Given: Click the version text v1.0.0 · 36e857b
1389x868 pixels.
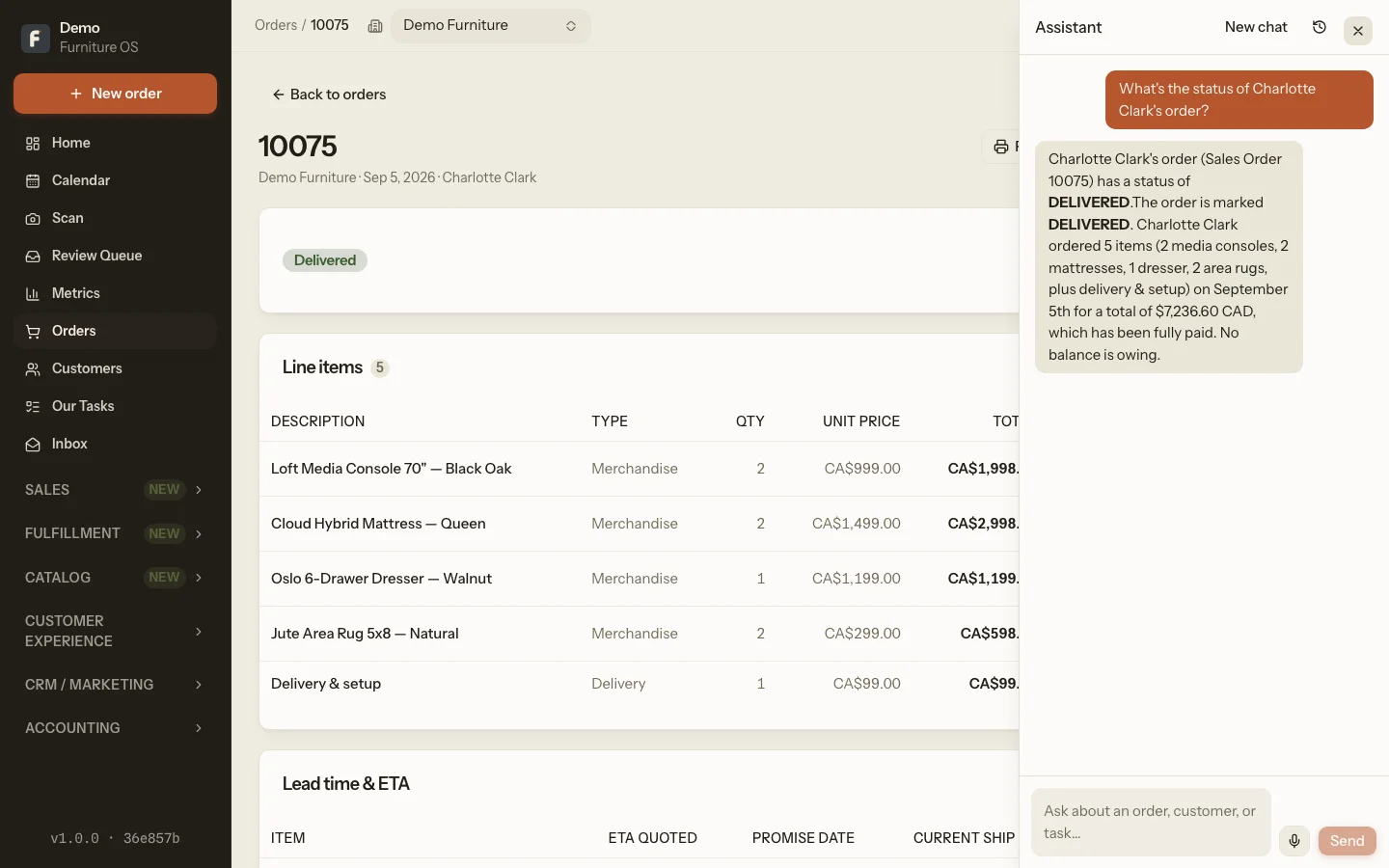Looking at the screenshot, I should [115, 838].
